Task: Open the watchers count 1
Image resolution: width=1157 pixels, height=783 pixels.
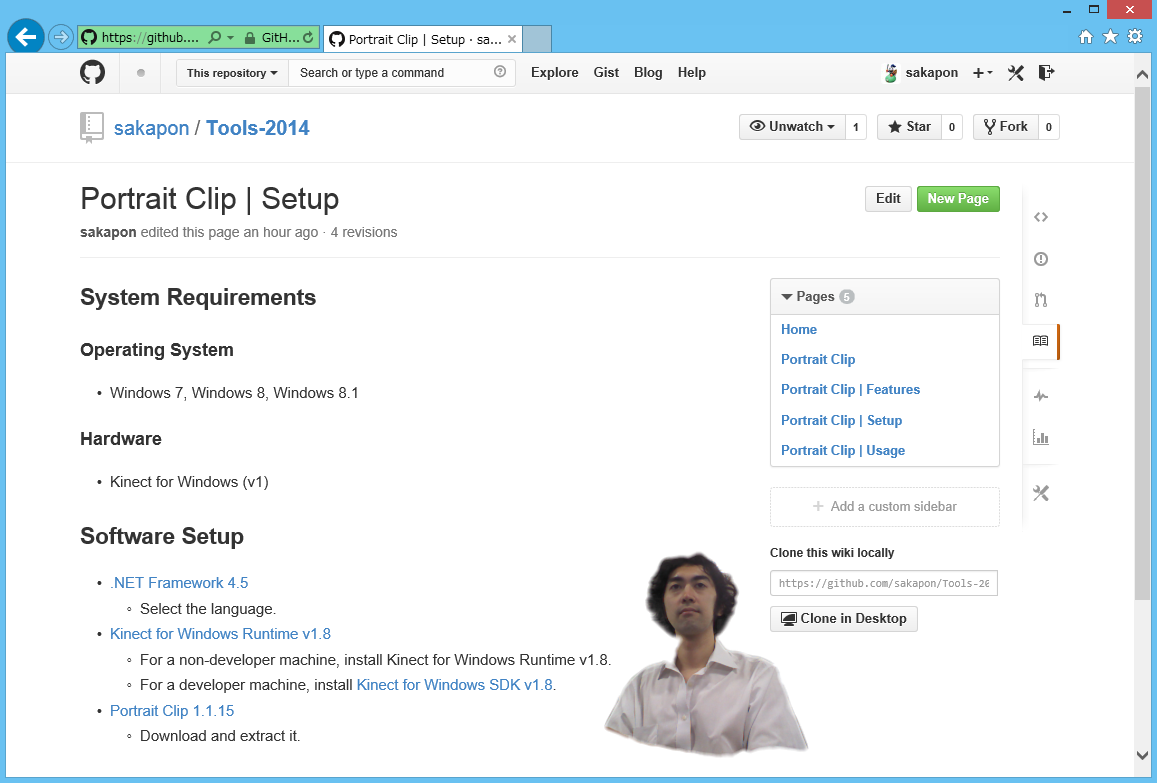Action: click(856, 127)
